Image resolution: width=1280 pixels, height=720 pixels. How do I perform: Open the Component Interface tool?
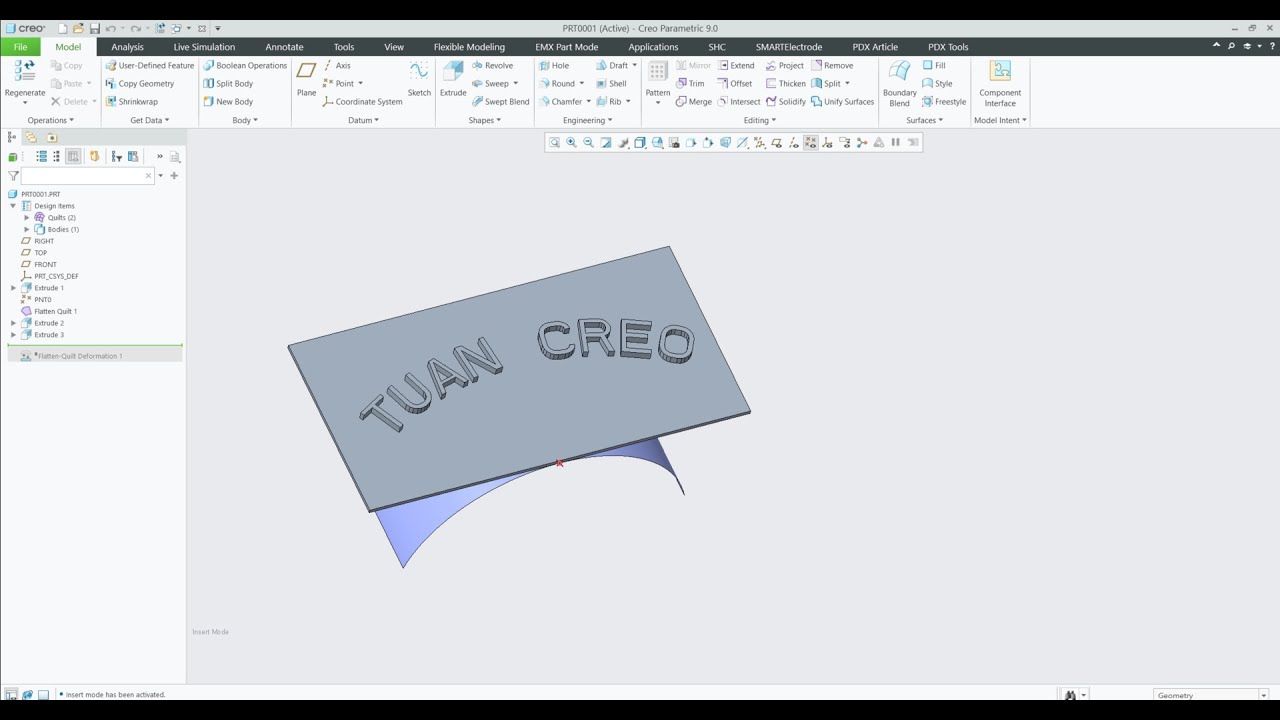coord(1000,83)
